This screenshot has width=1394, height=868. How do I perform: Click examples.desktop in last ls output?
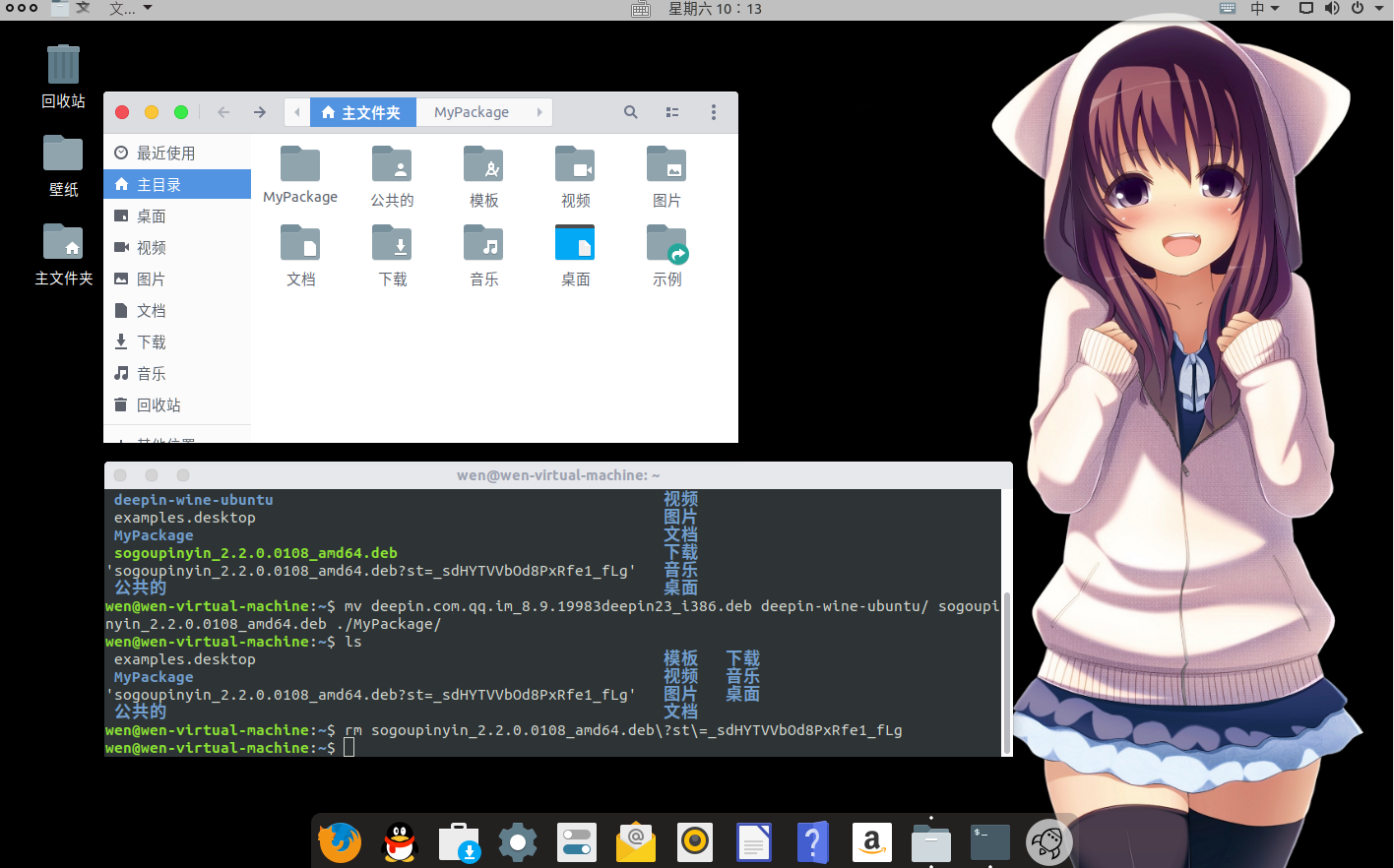click(185, 659)
